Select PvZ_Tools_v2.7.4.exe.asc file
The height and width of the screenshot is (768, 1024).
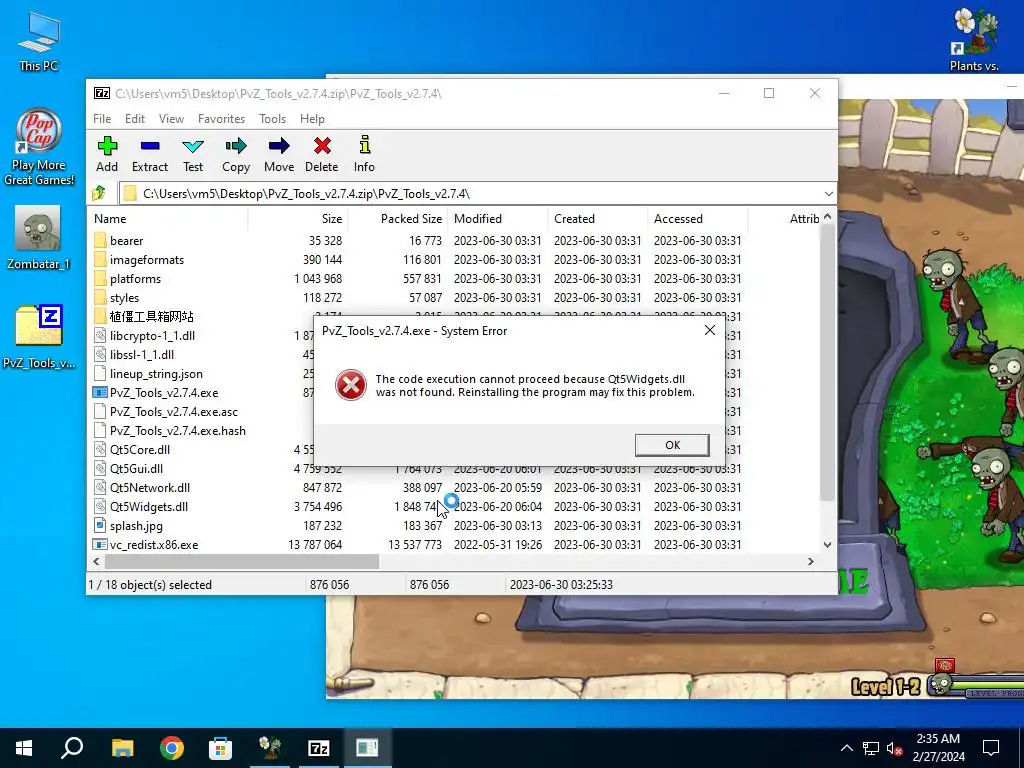coord(174,412)
